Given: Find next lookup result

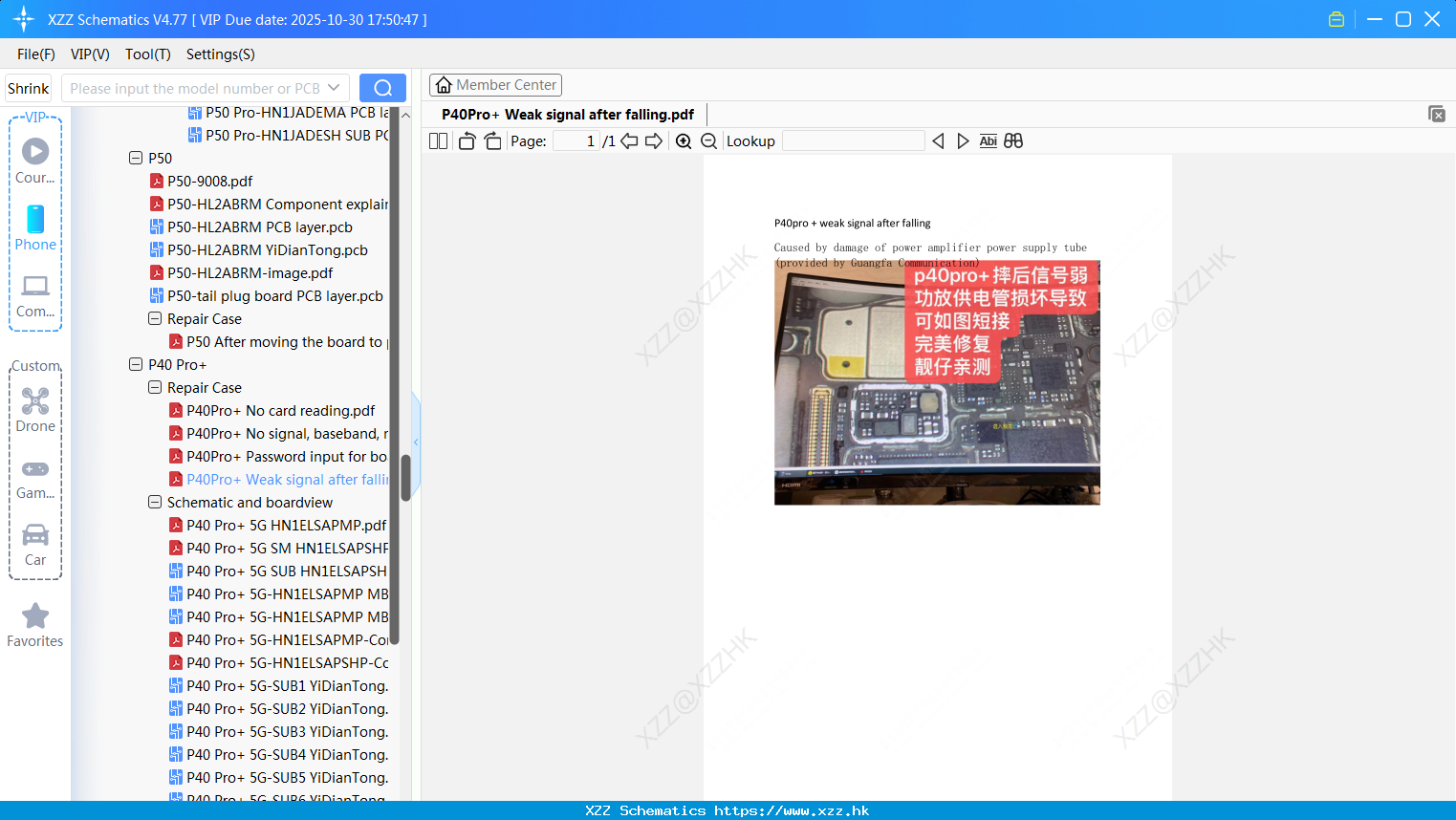Looking at the screenshot, I should 963,140.
